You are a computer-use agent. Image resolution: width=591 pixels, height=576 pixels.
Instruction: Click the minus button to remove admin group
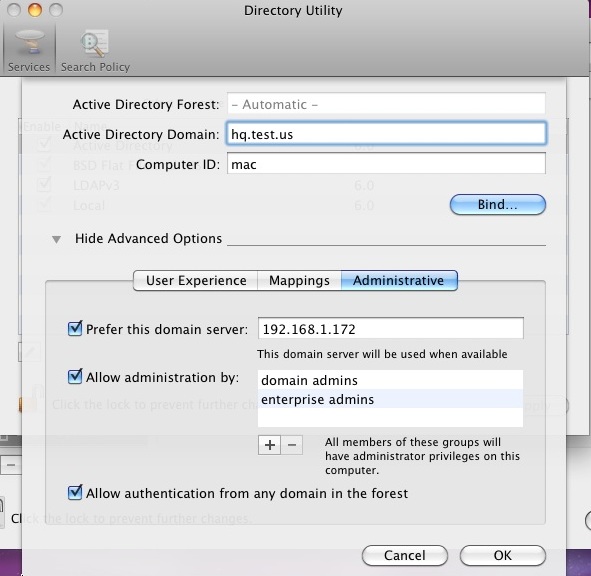click(x=291, y=445)
